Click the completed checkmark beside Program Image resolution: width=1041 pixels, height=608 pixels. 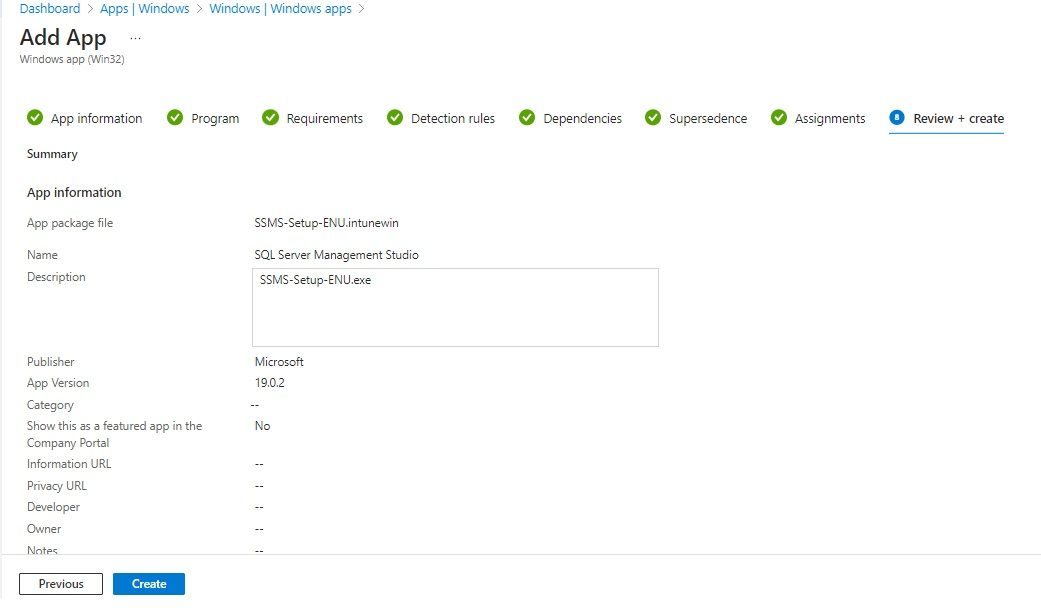coord(175,118)
